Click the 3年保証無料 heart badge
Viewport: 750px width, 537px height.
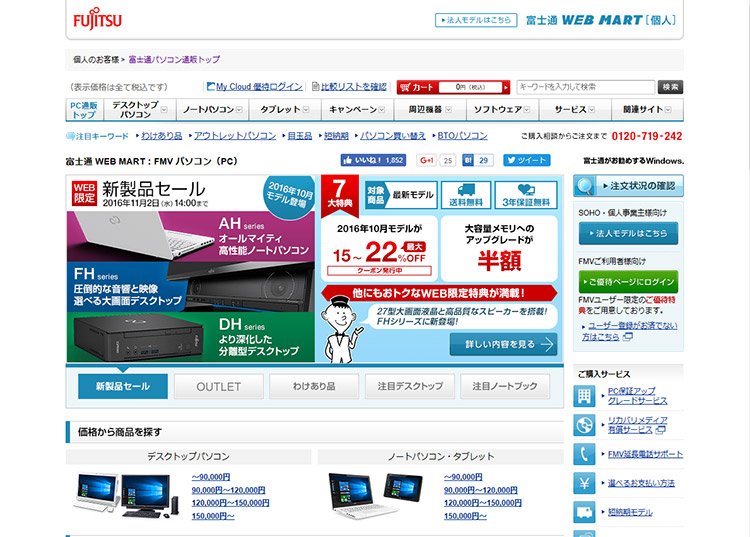coord(526,195)
